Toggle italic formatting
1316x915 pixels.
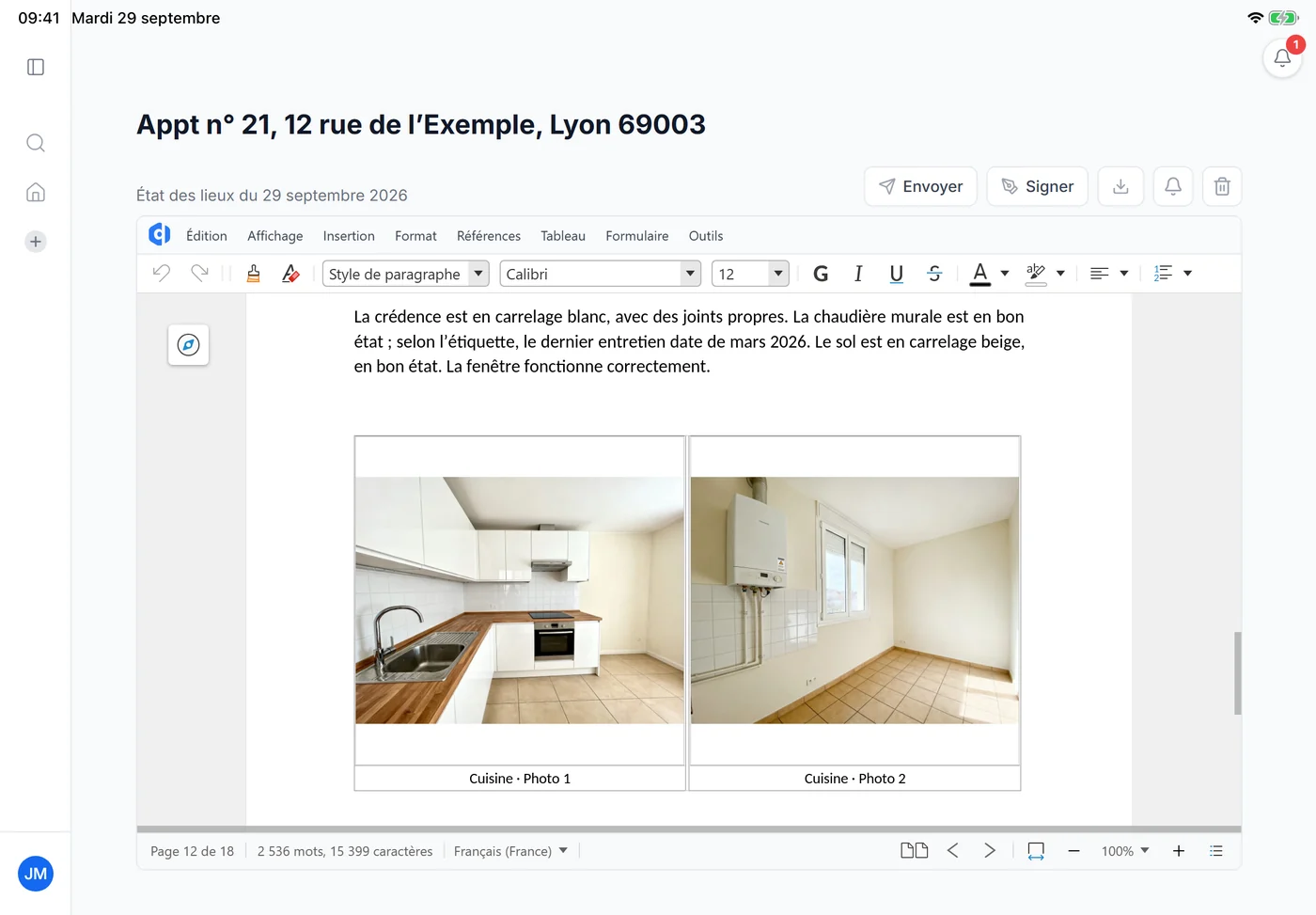click(858, 274)
